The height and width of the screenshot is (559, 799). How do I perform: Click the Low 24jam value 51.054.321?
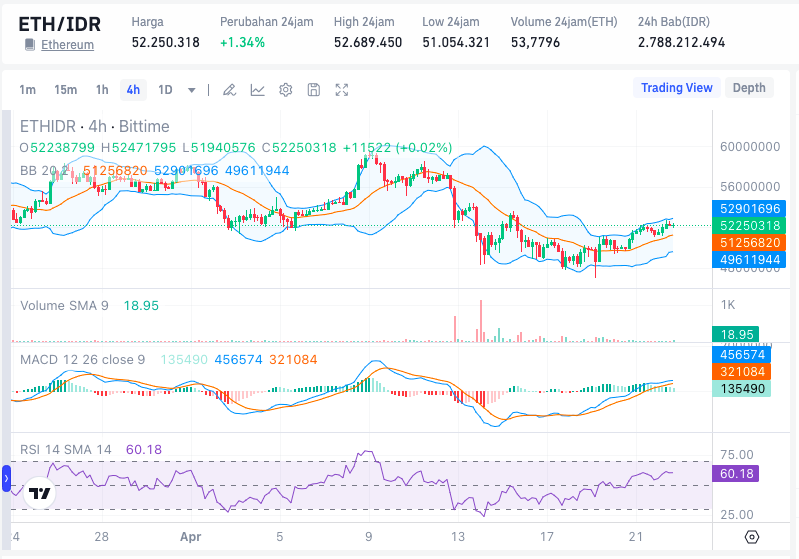coord(456,42)
